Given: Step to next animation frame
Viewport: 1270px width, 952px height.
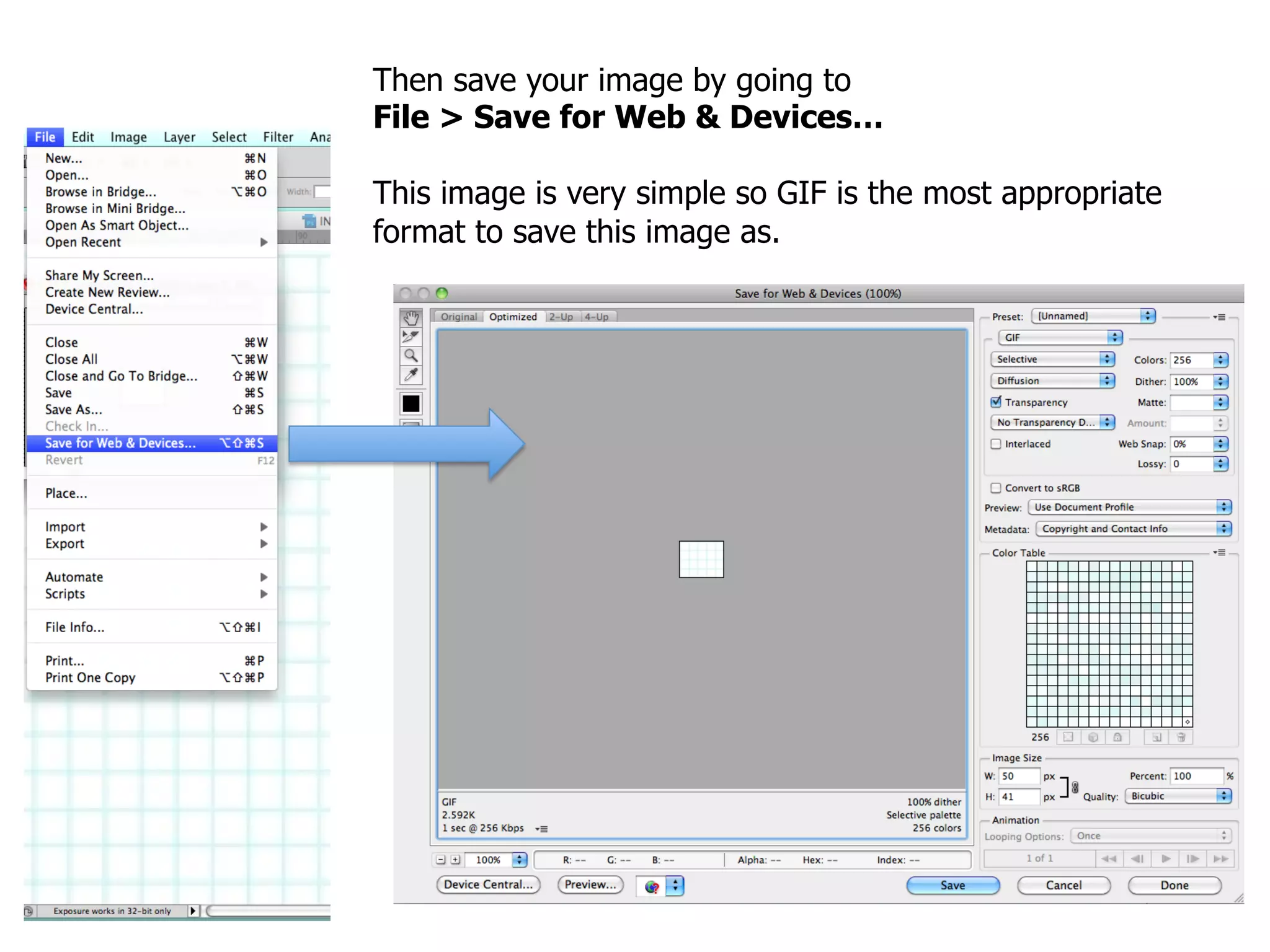Looking at the screenshot, I should 1192,858.
